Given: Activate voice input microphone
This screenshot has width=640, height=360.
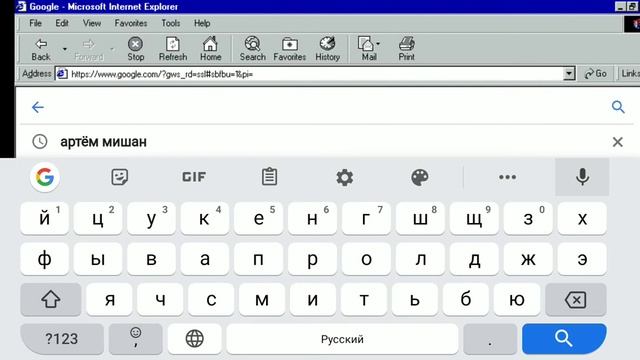Looking at the screenshot, I should click(582, 177).
